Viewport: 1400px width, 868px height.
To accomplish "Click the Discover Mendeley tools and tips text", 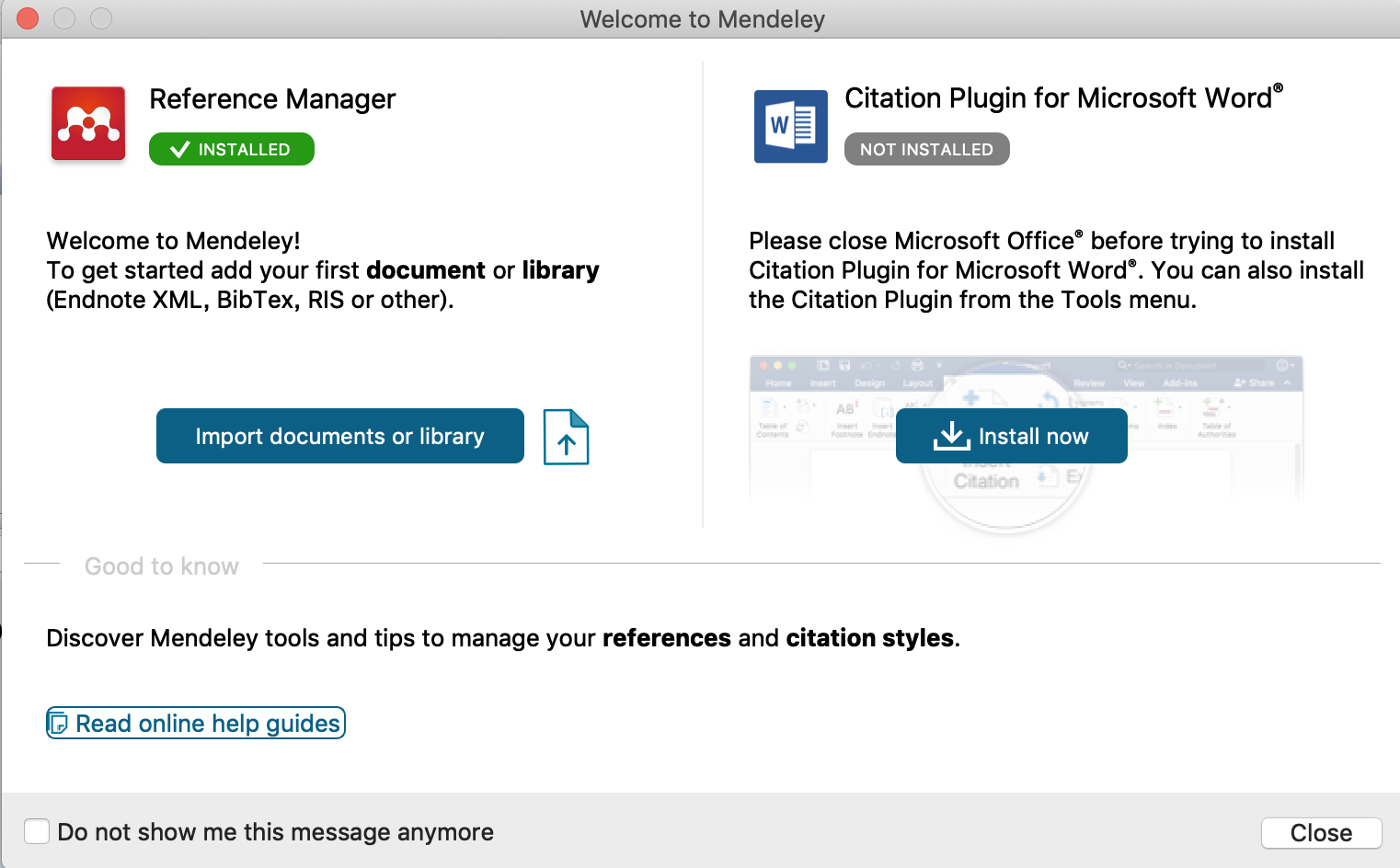I will click(x=503, y=638).
